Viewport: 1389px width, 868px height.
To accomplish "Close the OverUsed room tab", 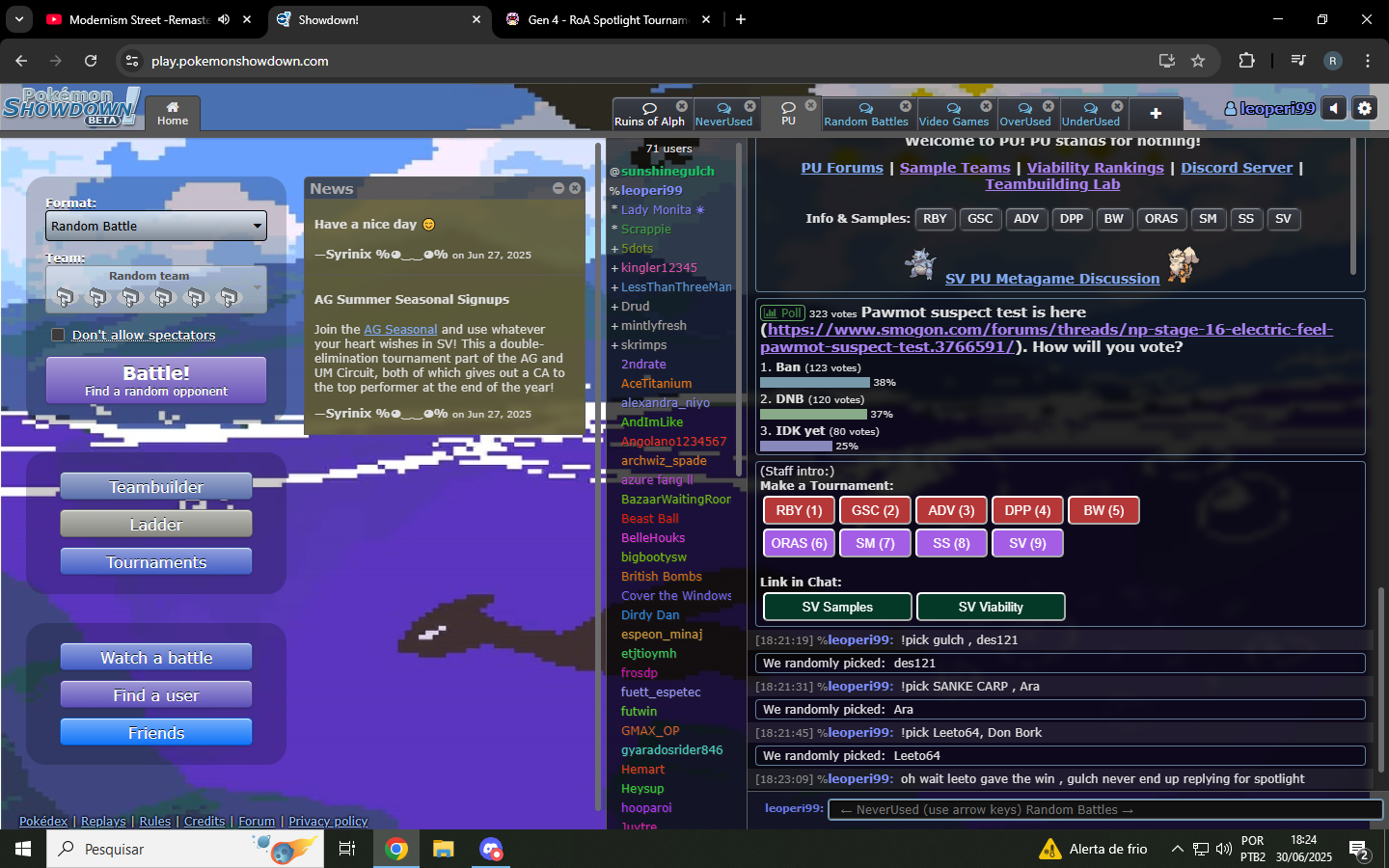I will 1049,106.
